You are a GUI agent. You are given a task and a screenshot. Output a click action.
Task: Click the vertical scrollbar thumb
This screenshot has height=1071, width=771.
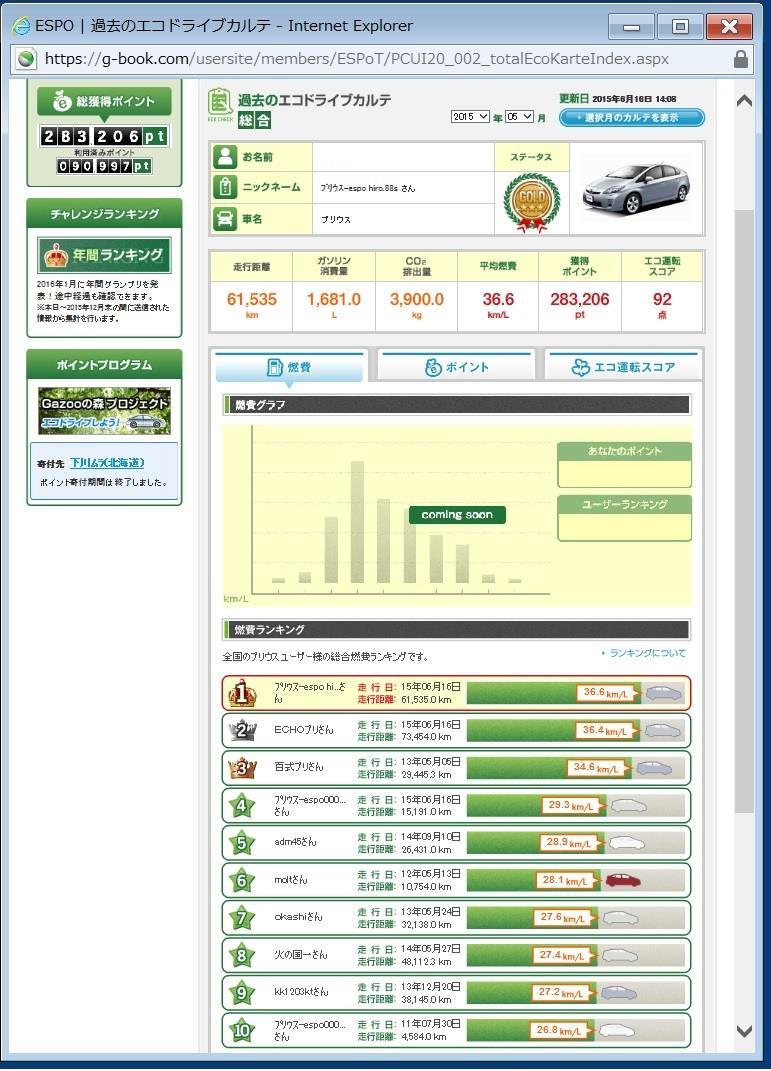pos(744,511)
